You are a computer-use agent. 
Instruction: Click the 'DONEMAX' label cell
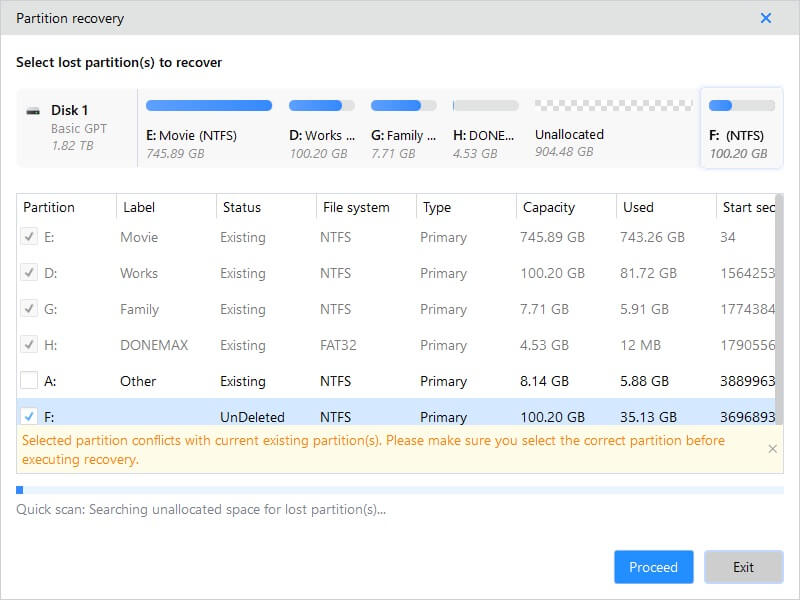(x=154, y=345)
